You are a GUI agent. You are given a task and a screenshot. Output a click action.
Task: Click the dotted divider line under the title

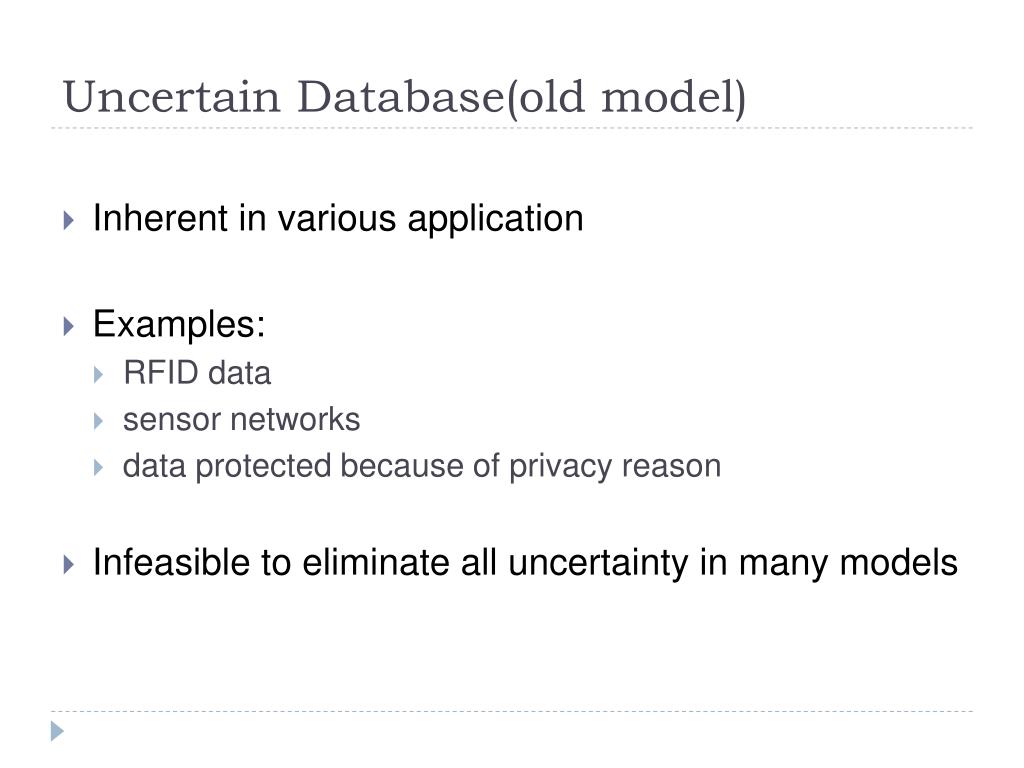[x=512, y=128]
